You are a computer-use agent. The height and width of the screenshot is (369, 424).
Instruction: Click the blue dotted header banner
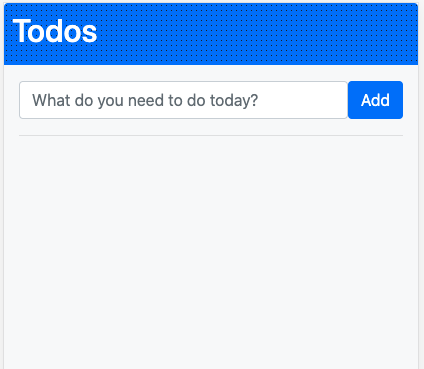pyautogui.click(x=211, y=34)
